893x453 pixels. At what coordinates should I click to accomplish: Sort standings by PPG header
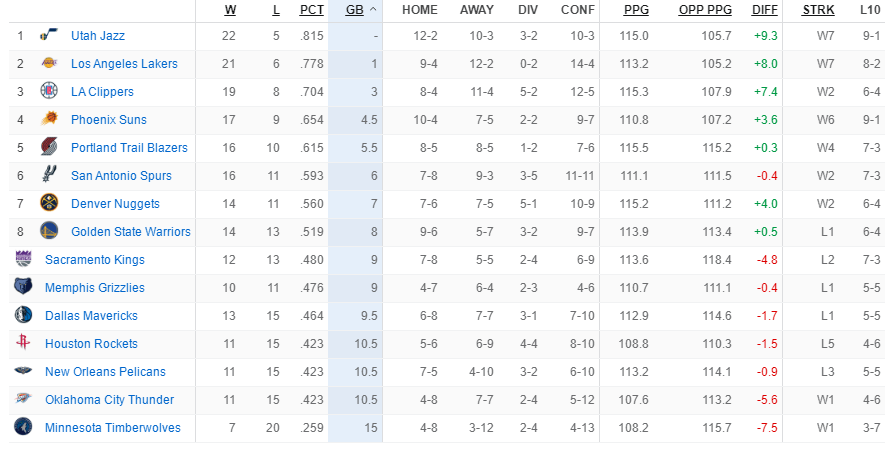click(x=635, y=10)
